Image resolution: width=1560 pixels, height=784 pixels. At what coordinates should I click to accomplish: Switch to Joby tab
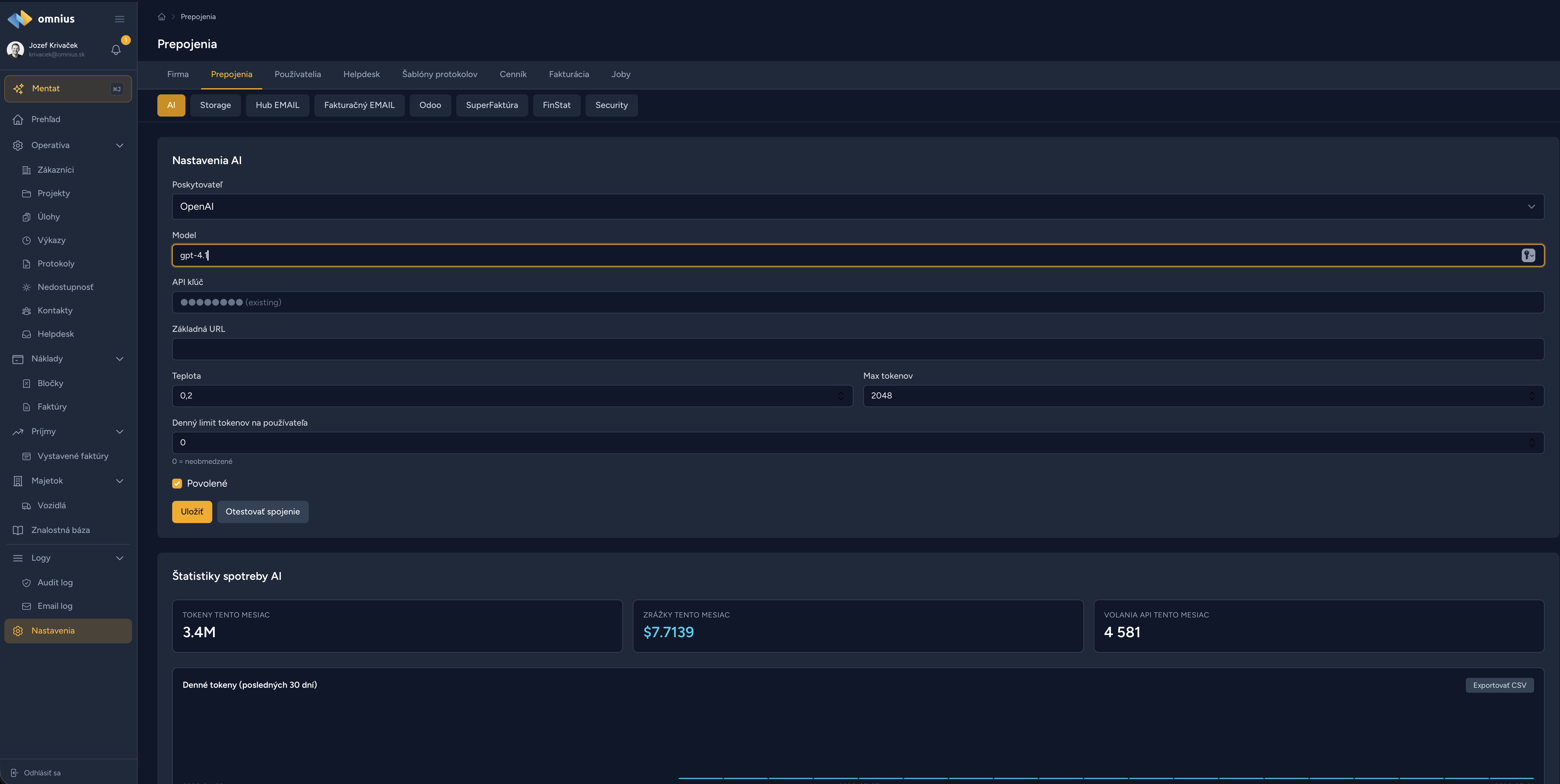[x=621, y=74]
